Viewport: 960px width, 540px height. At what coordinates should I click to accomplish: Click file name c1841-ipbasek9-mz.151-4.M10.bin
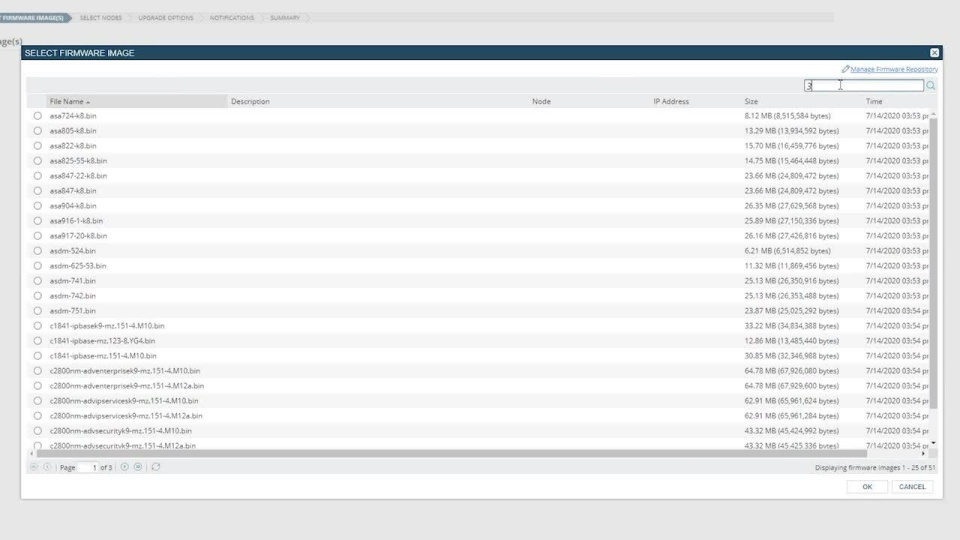coord(107,326)
